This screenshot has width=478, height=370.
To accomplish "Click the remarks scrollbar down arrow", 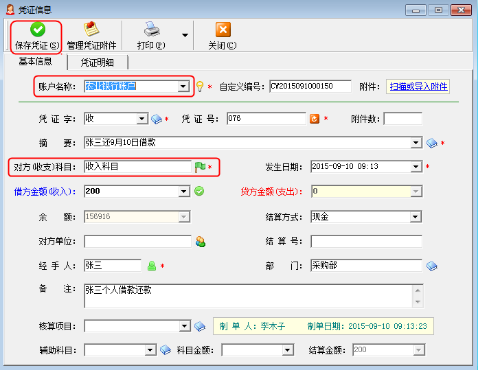I will 418,302.
